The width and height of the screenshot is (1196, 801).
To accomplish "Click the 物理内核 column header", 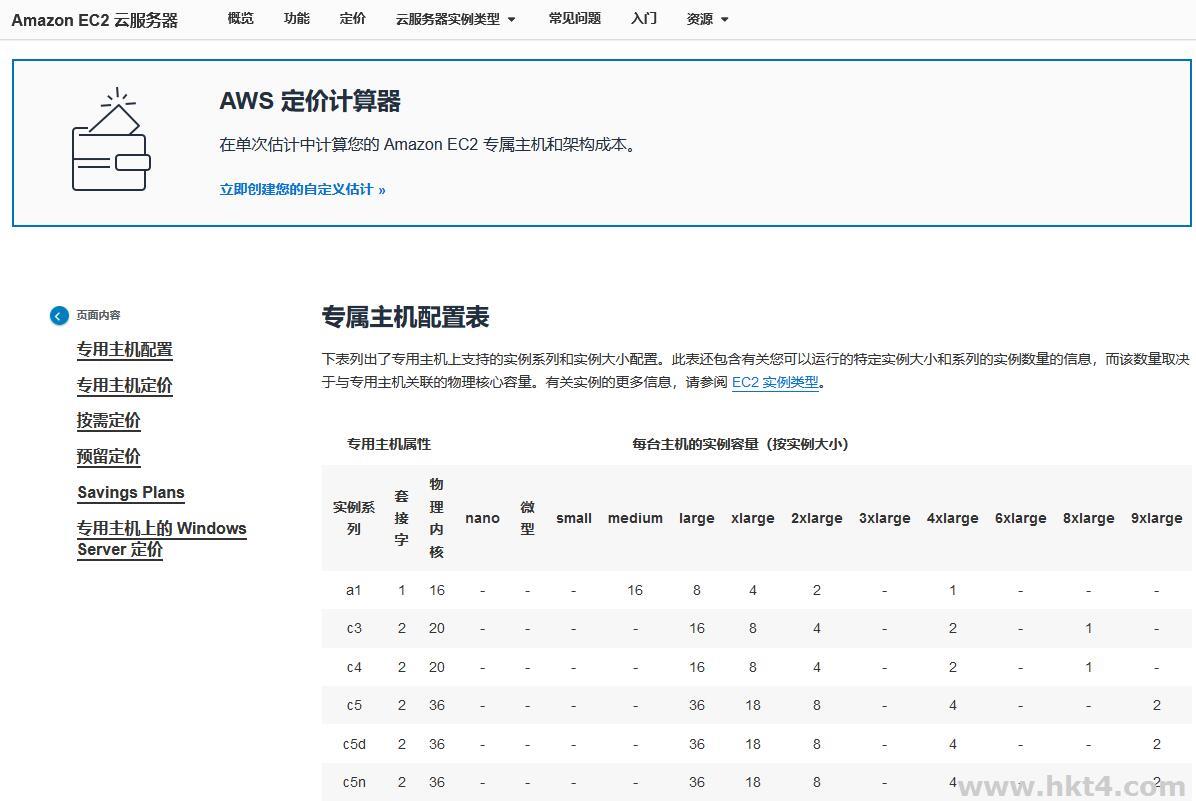I will pyautogui.click(x=436, y=518).
